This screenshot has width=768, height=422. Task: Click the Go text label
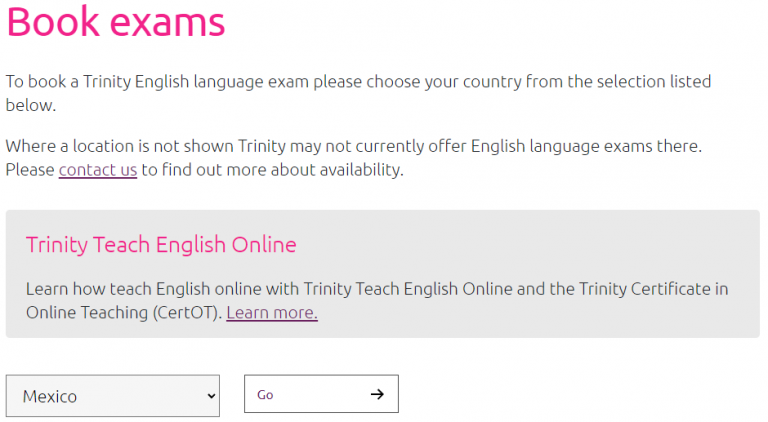click(x=265, y=395)
